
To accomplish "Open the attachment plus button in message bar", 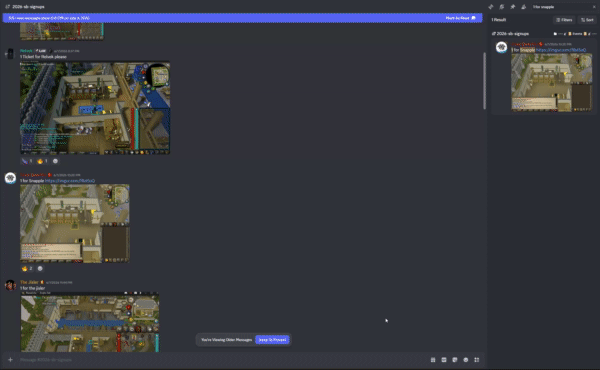I will (10, 360).
